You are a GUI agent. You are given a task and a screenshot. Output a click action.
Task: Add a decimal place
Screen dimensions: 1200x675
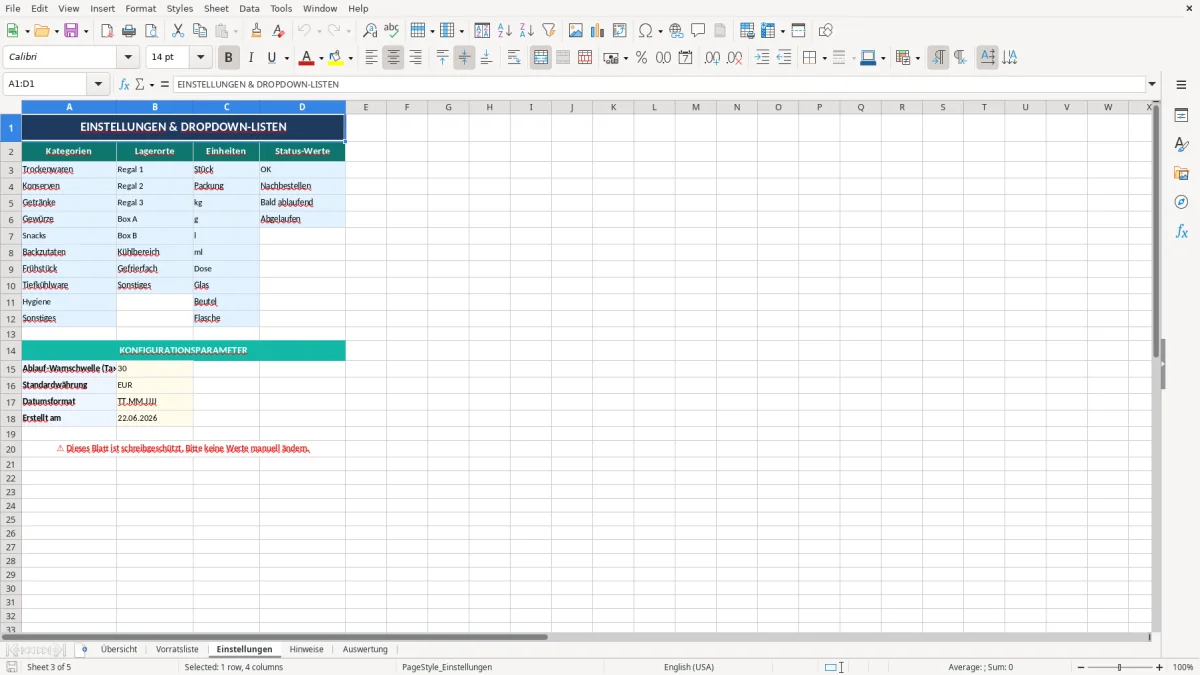coord(712,58)
